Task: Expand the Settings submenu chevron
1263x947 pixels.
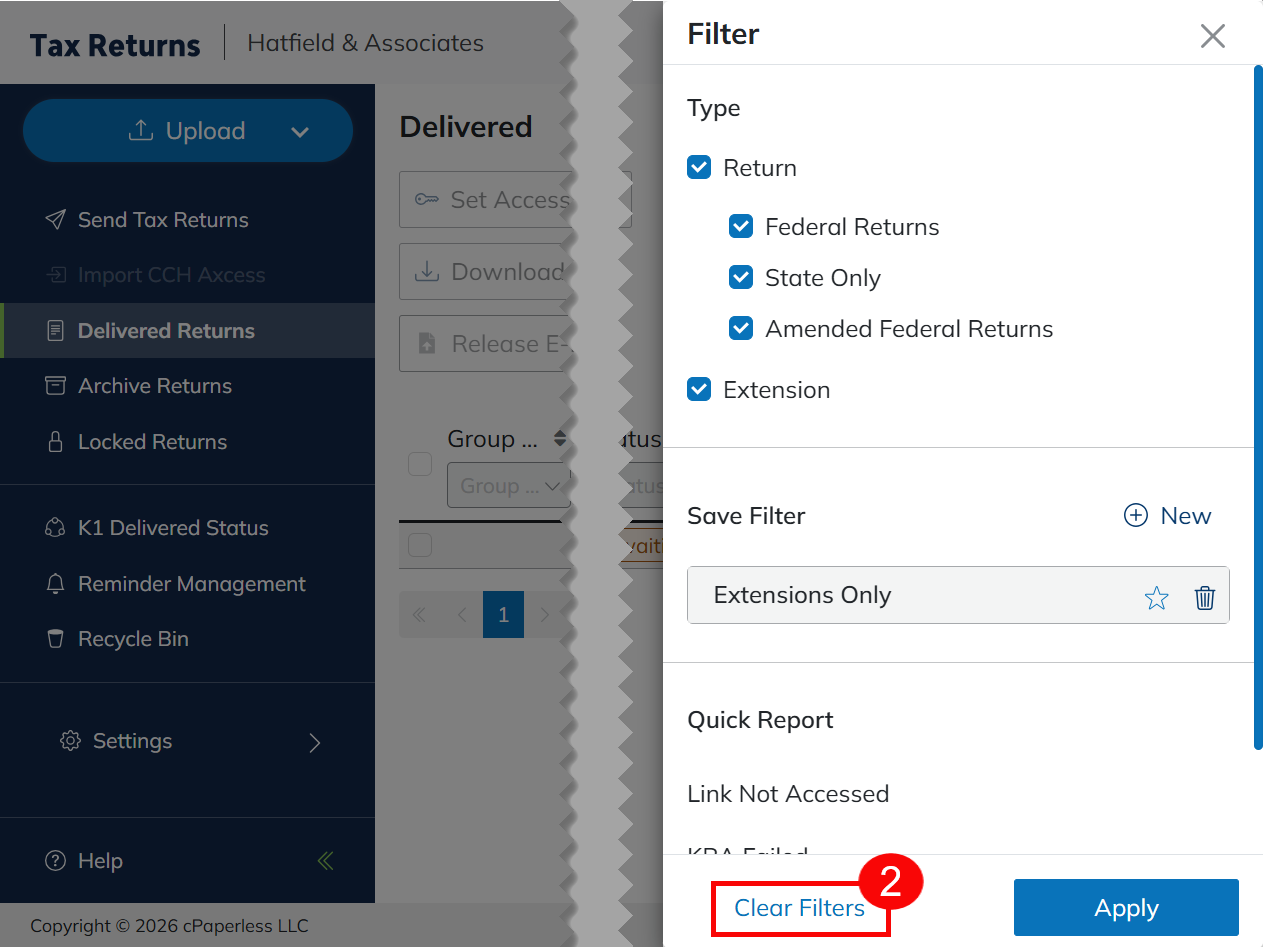Action: point(315,742)
